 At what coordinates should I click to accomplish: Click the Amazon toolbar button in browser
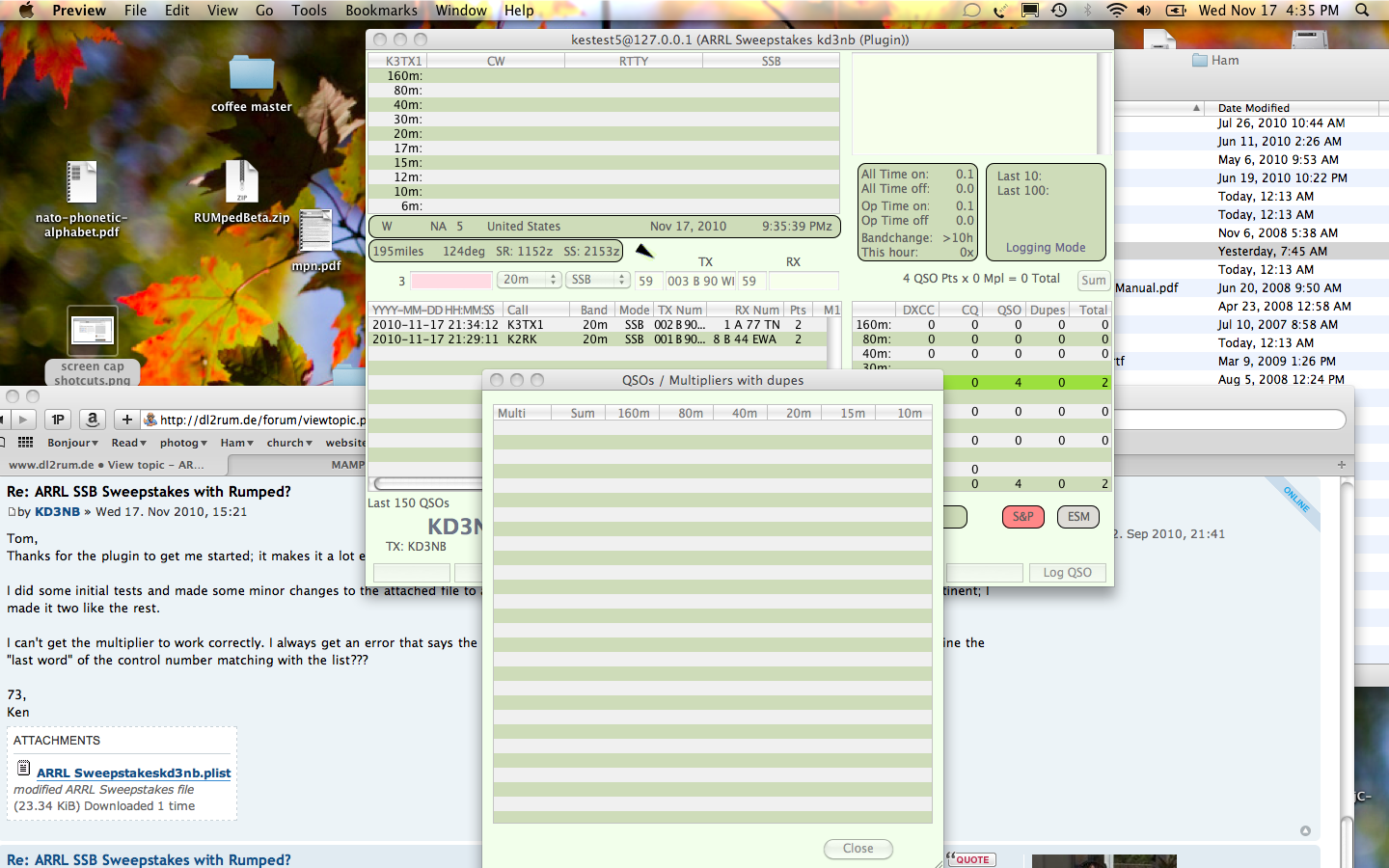[x=93, y=420]
